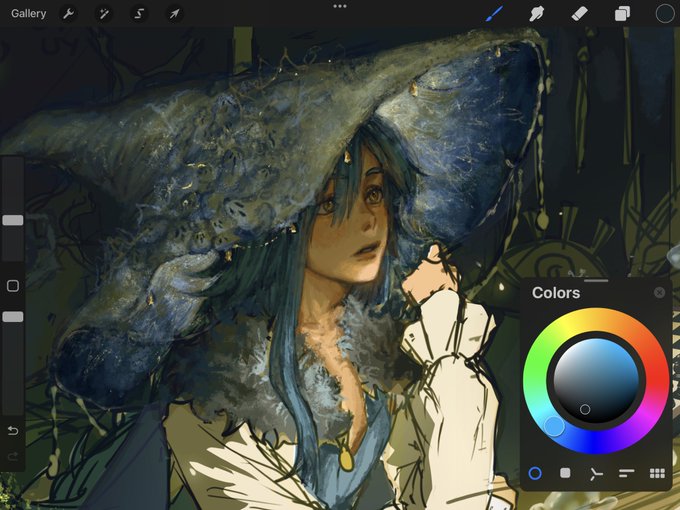
Task: Activate the Transform arrow tool
Action: (174, 14)
